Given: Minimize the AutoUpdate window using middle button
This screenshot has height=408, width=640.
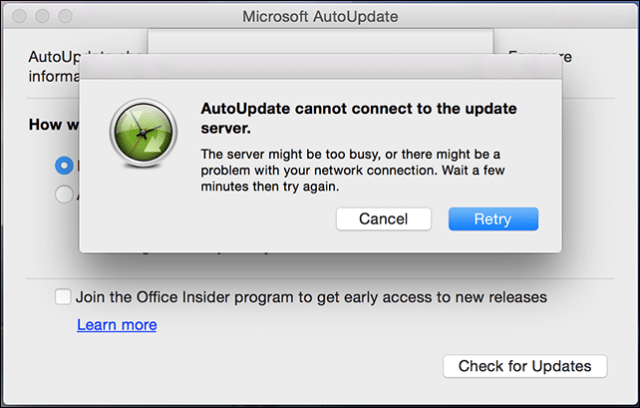Looking at the screenshot, I should click(42, 16).
